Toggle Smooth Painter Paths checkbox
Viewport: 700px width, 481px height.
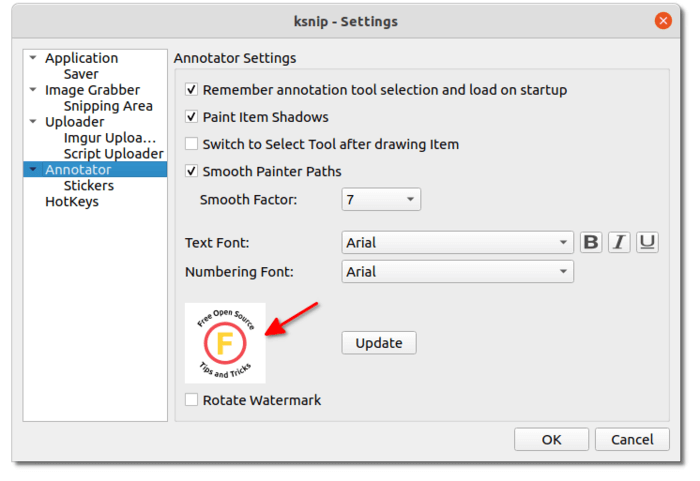pyautogui.click(x=191, y=171)
